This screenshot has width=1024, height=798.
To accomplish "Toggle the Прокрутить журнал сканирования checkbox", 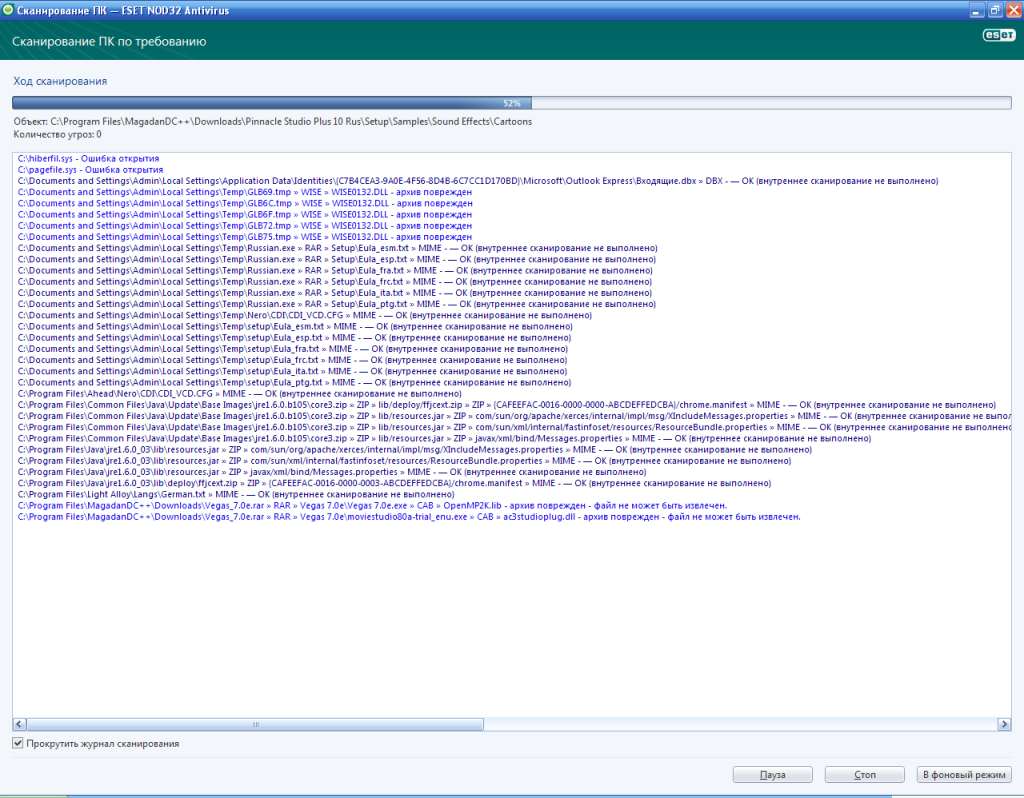I will pos(18,743).
